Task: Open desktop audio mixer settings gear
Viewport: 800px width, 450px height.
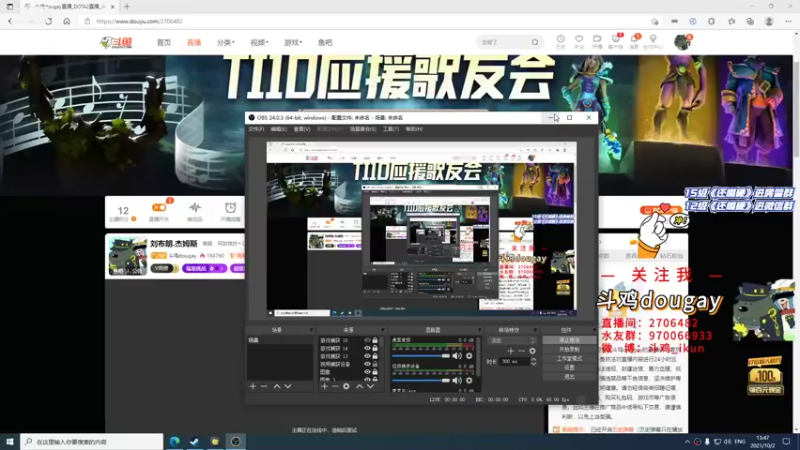Action: pos(469,356)
